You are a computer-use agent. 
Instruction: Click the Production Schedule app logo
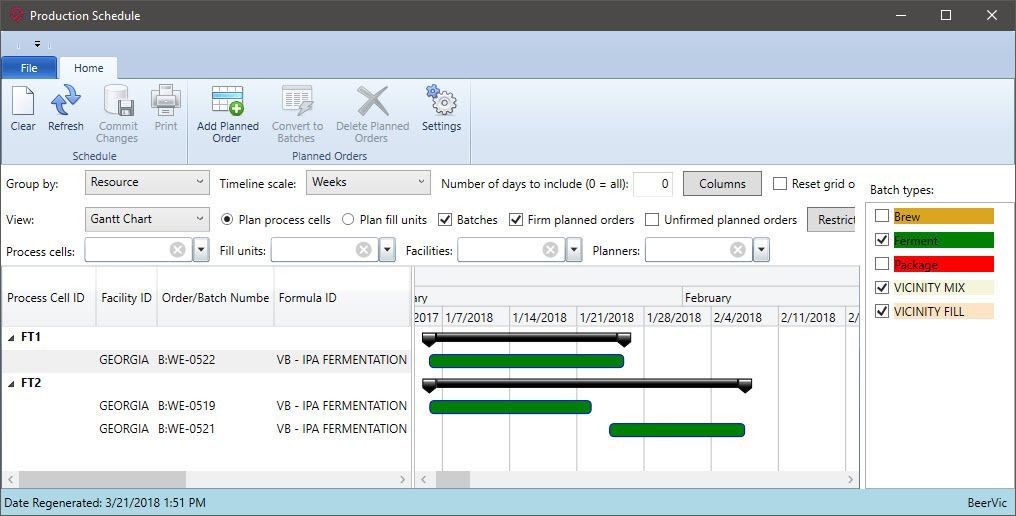[x=16, y=15]
